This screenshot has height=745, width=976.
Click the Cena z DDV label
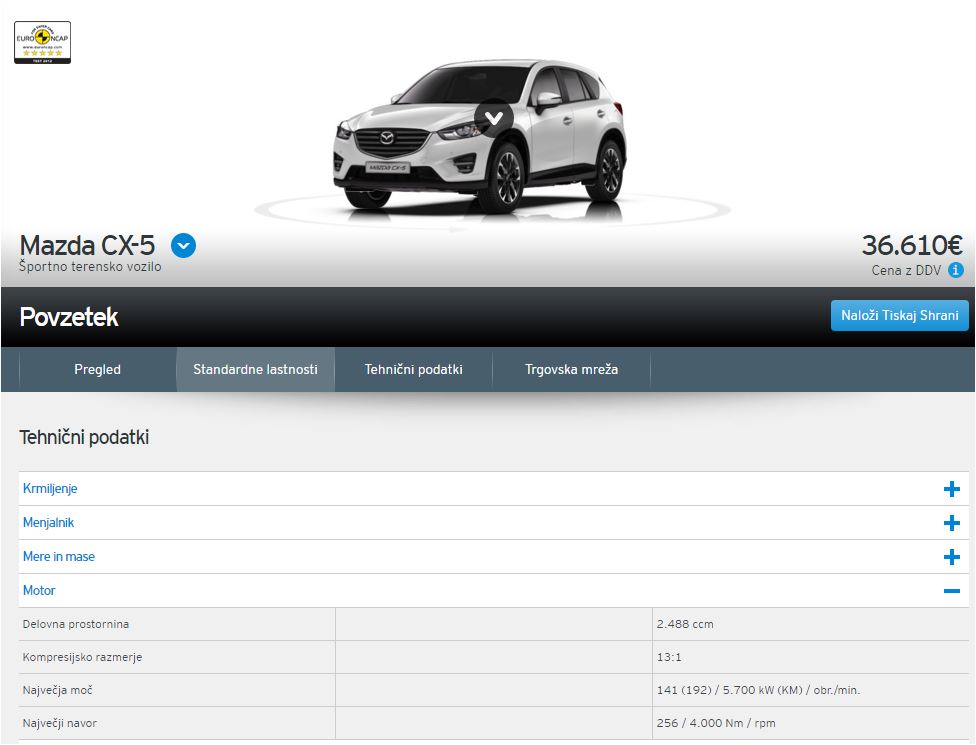click(906, 271)
